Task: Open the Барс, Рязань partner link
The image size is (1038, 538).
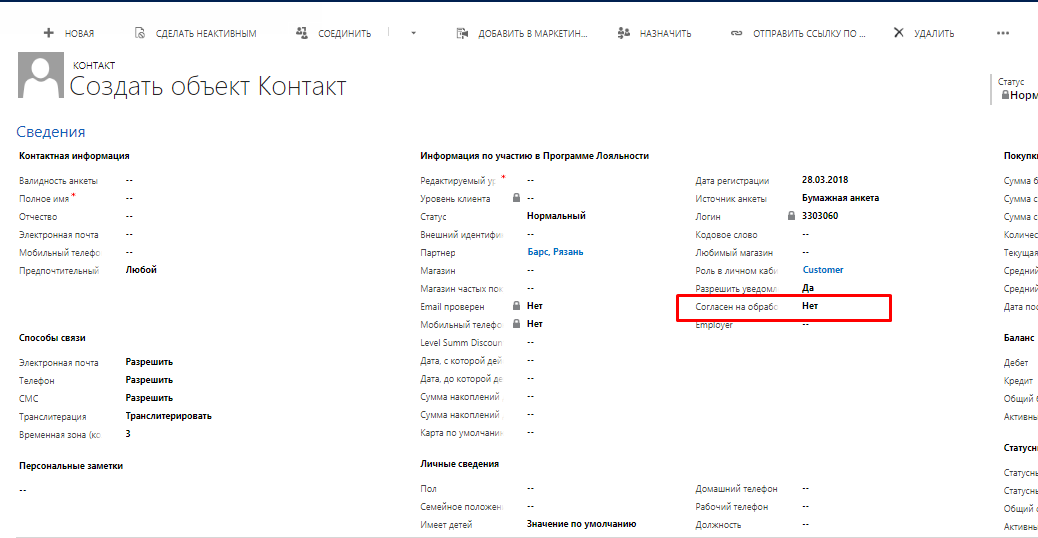Action: tap(555, 252)
